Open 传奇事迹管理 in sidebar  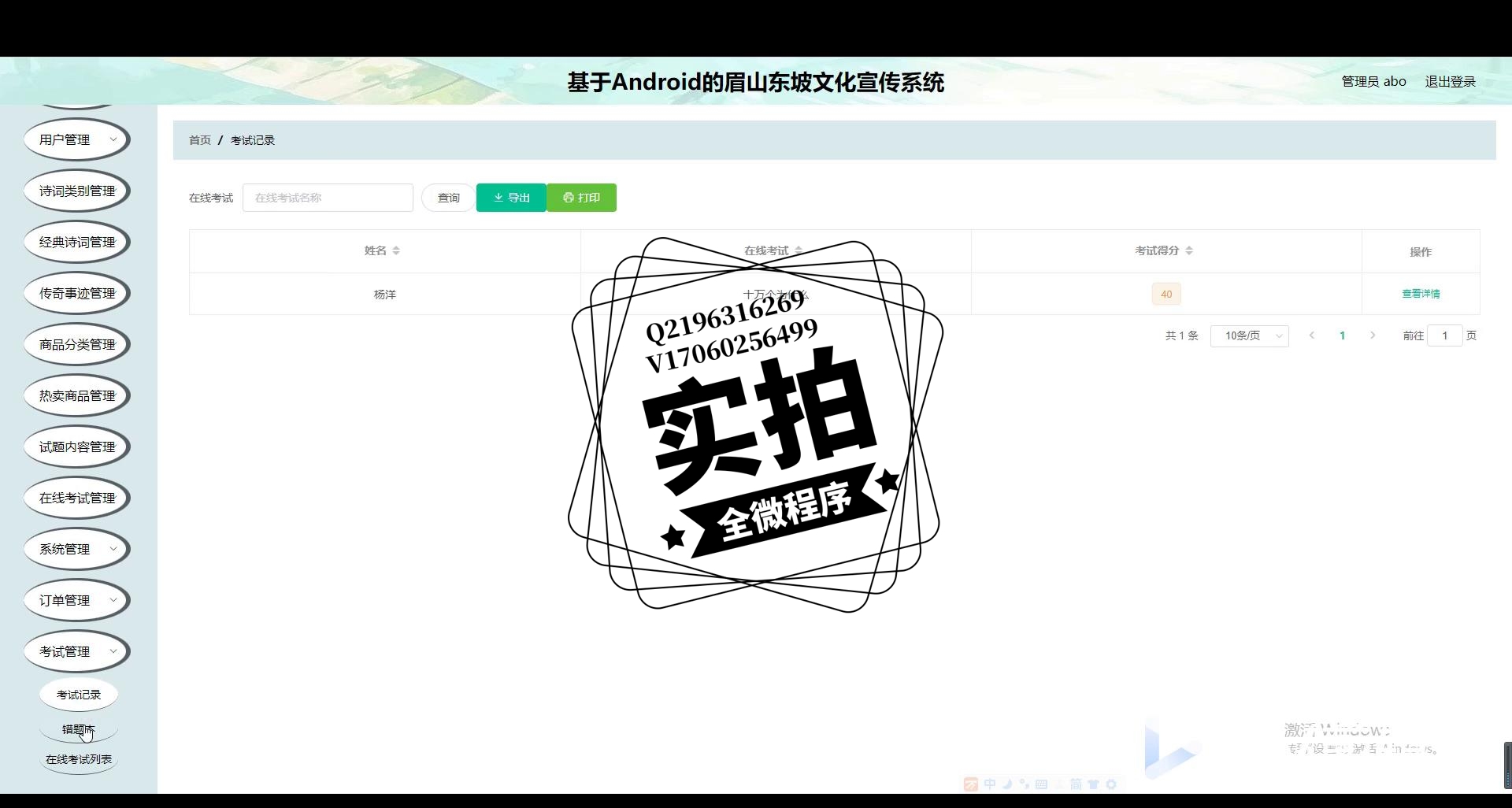pyautogui.click(x=77, y=293)
